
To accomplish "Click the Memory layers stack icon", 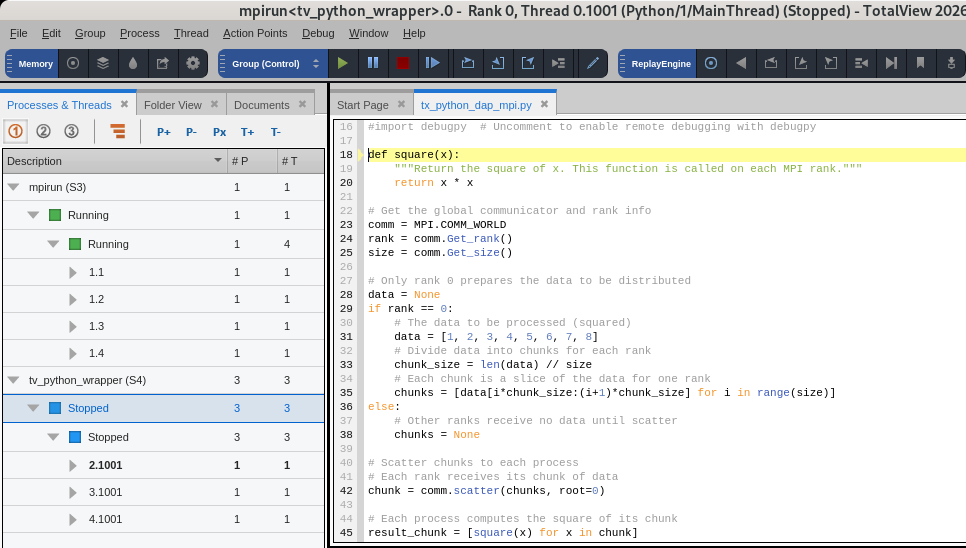I will point(103,63).
